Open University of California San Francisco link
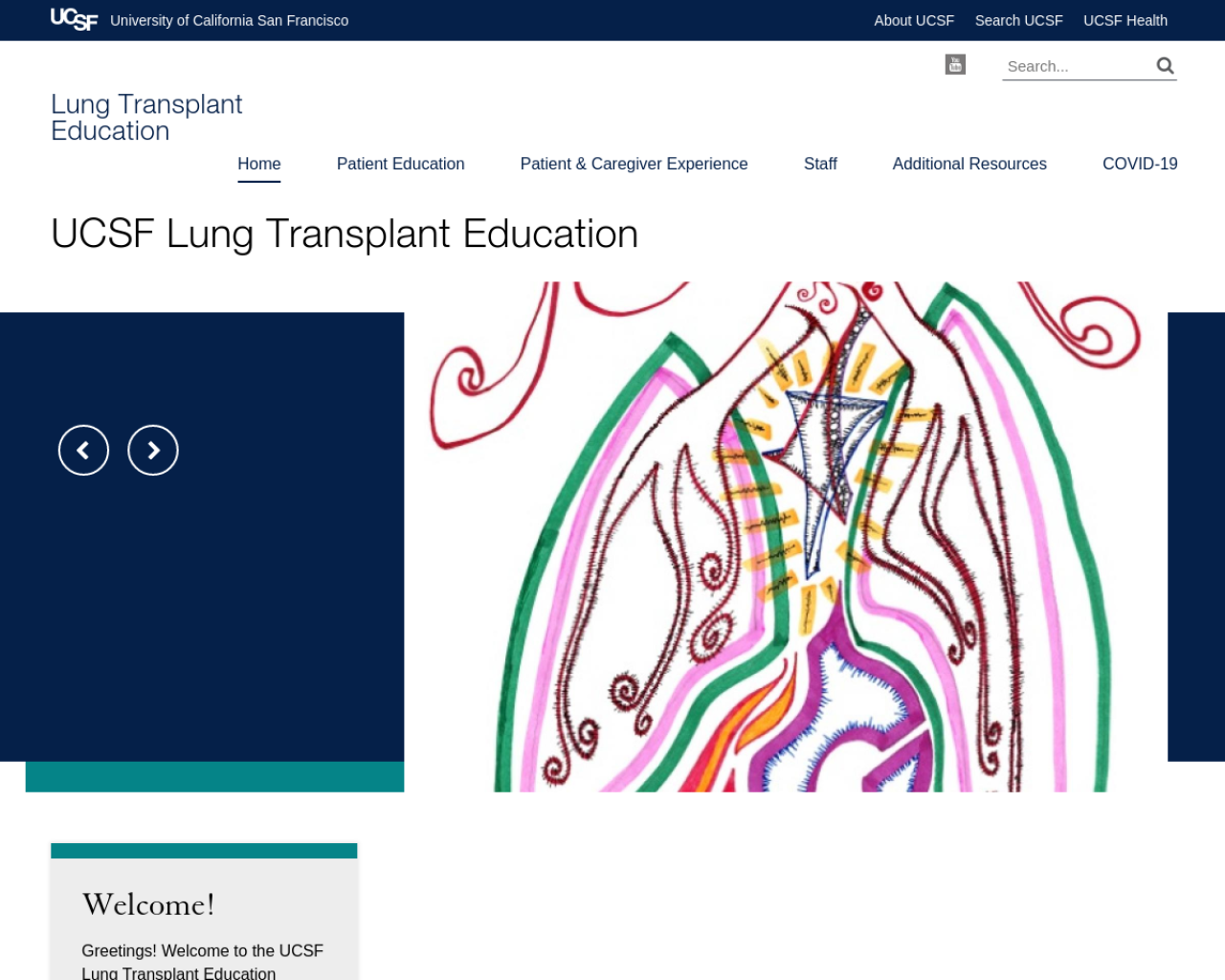The image size is (1225, 980). click(x=230, y=20)
